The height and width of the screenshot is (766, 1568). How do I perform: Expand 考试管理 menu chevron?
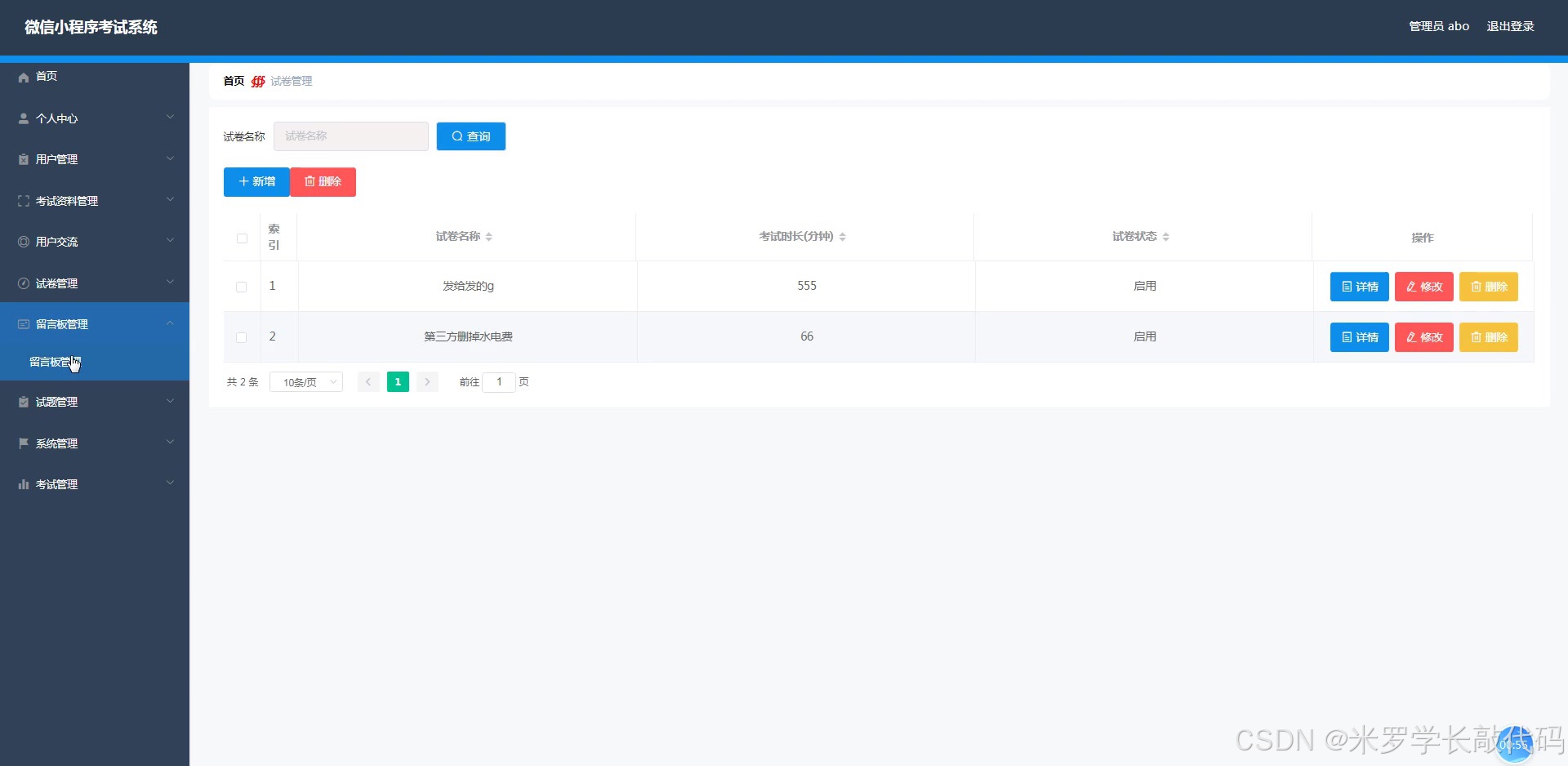point(170,483)
